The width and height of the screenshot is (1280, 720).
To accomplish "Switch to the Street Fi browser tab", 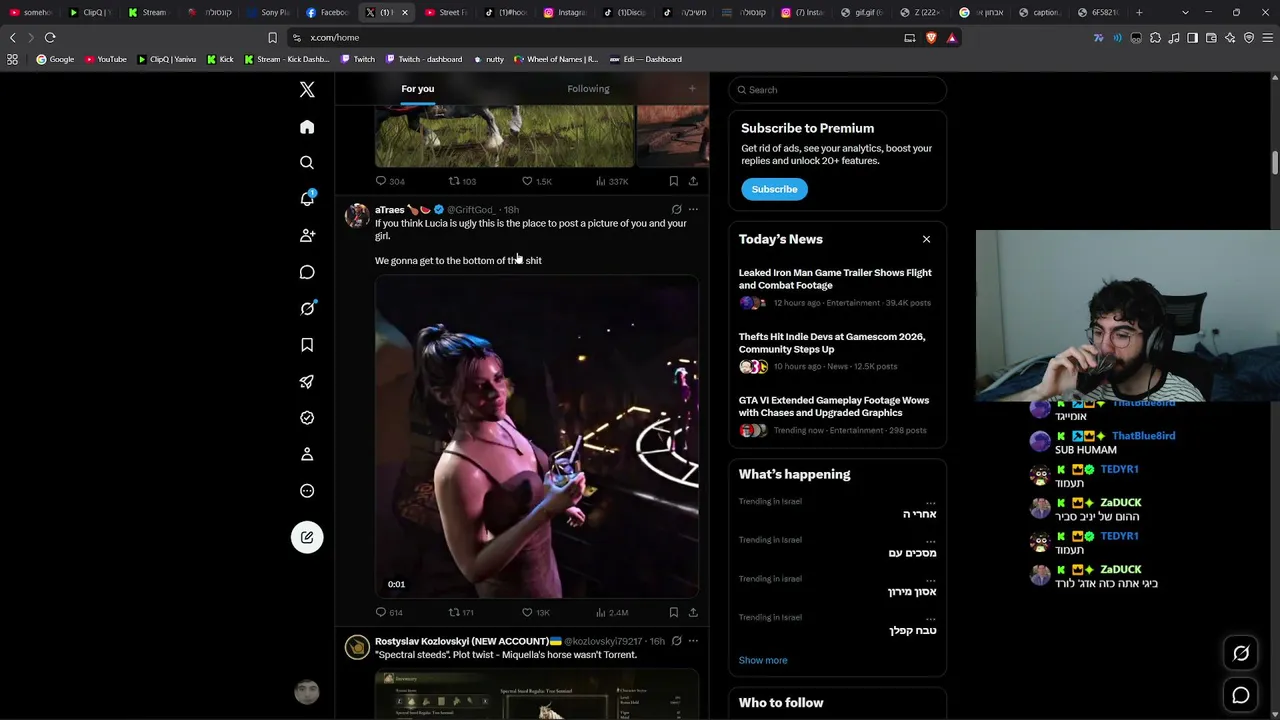I will [x=446, y=13].
